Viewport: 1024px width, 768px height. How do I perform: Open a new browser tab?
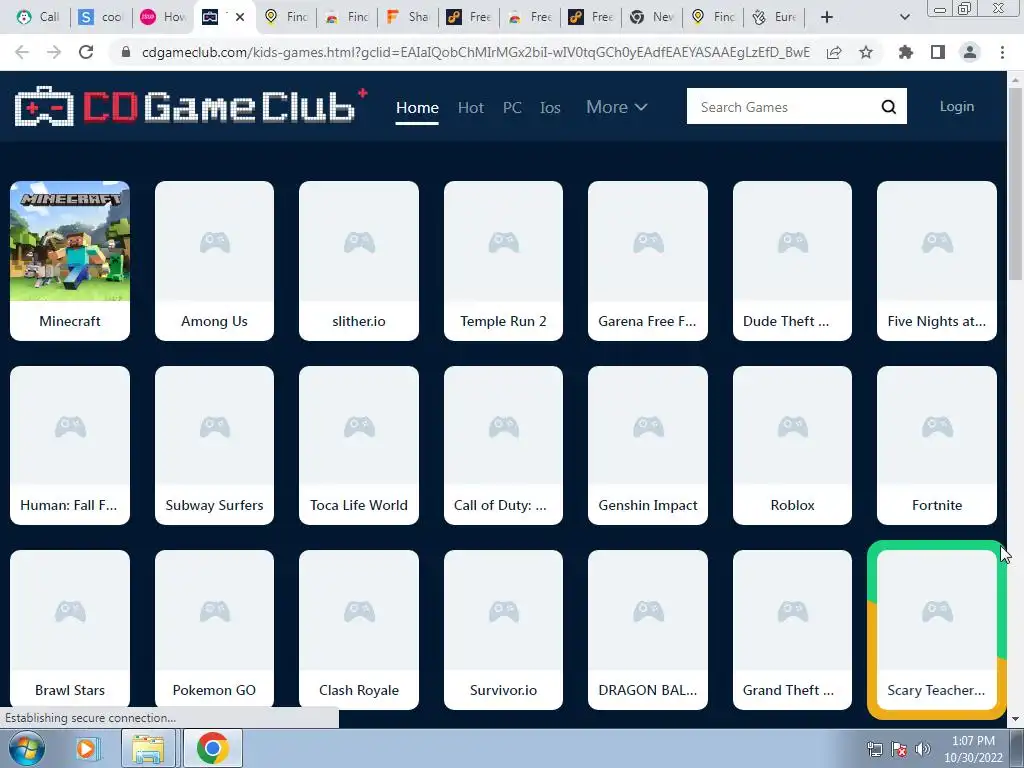[827, 17]
